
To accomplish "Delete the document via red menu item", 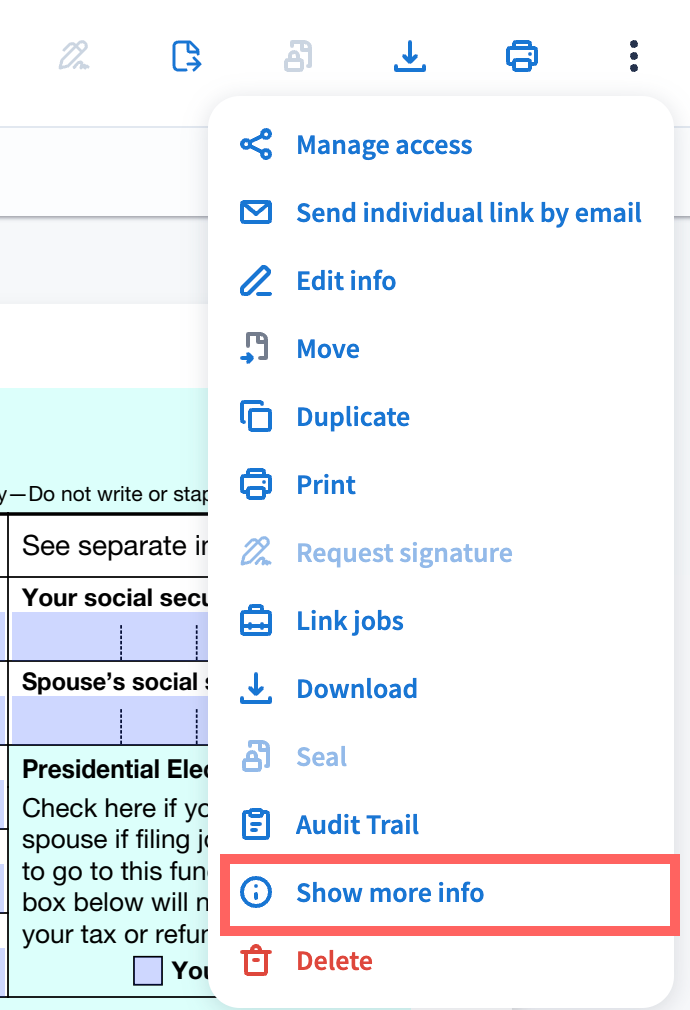I will coord(334,961).
